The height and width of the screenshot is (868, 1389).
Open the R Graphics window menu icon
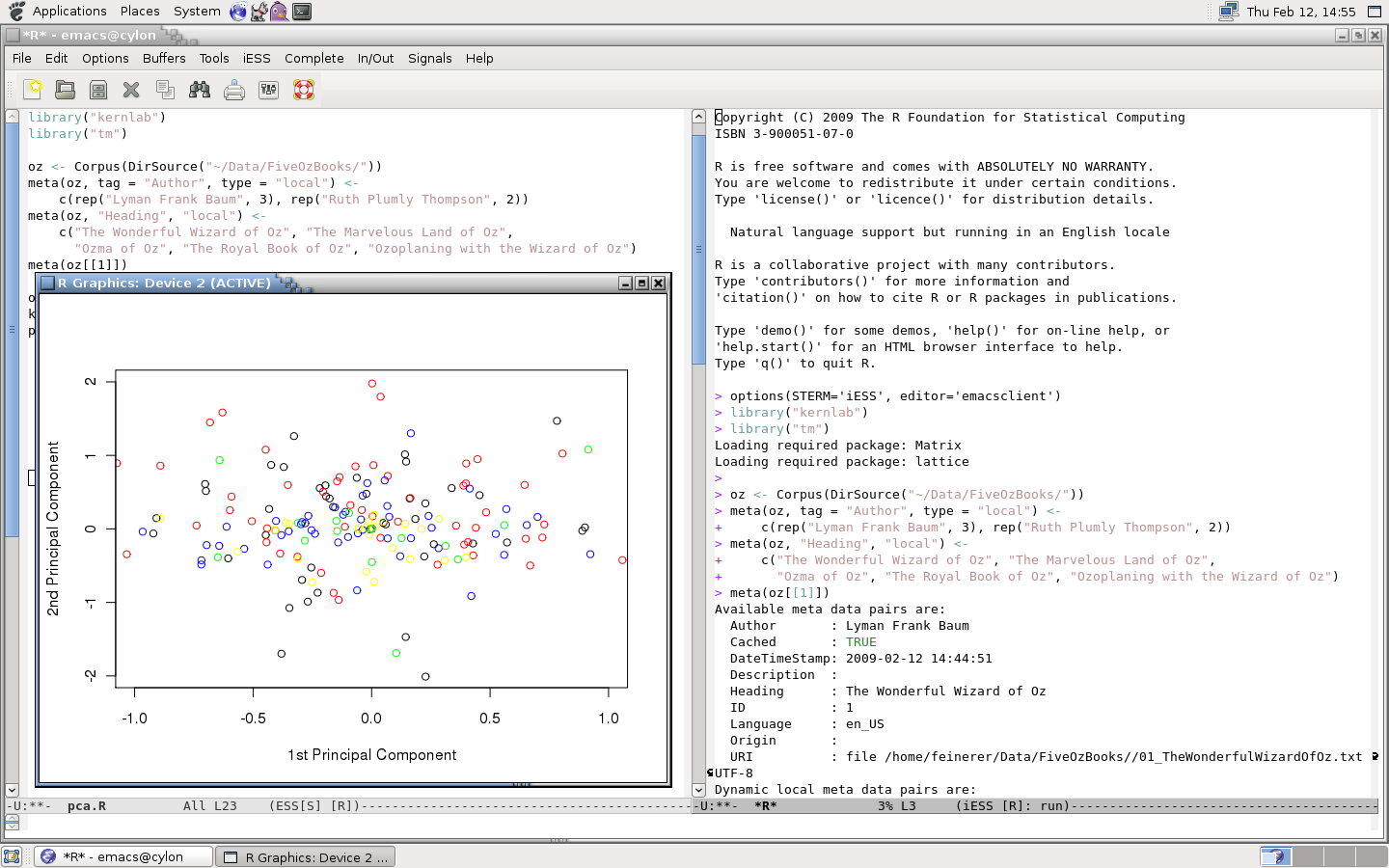pos(47,283)
